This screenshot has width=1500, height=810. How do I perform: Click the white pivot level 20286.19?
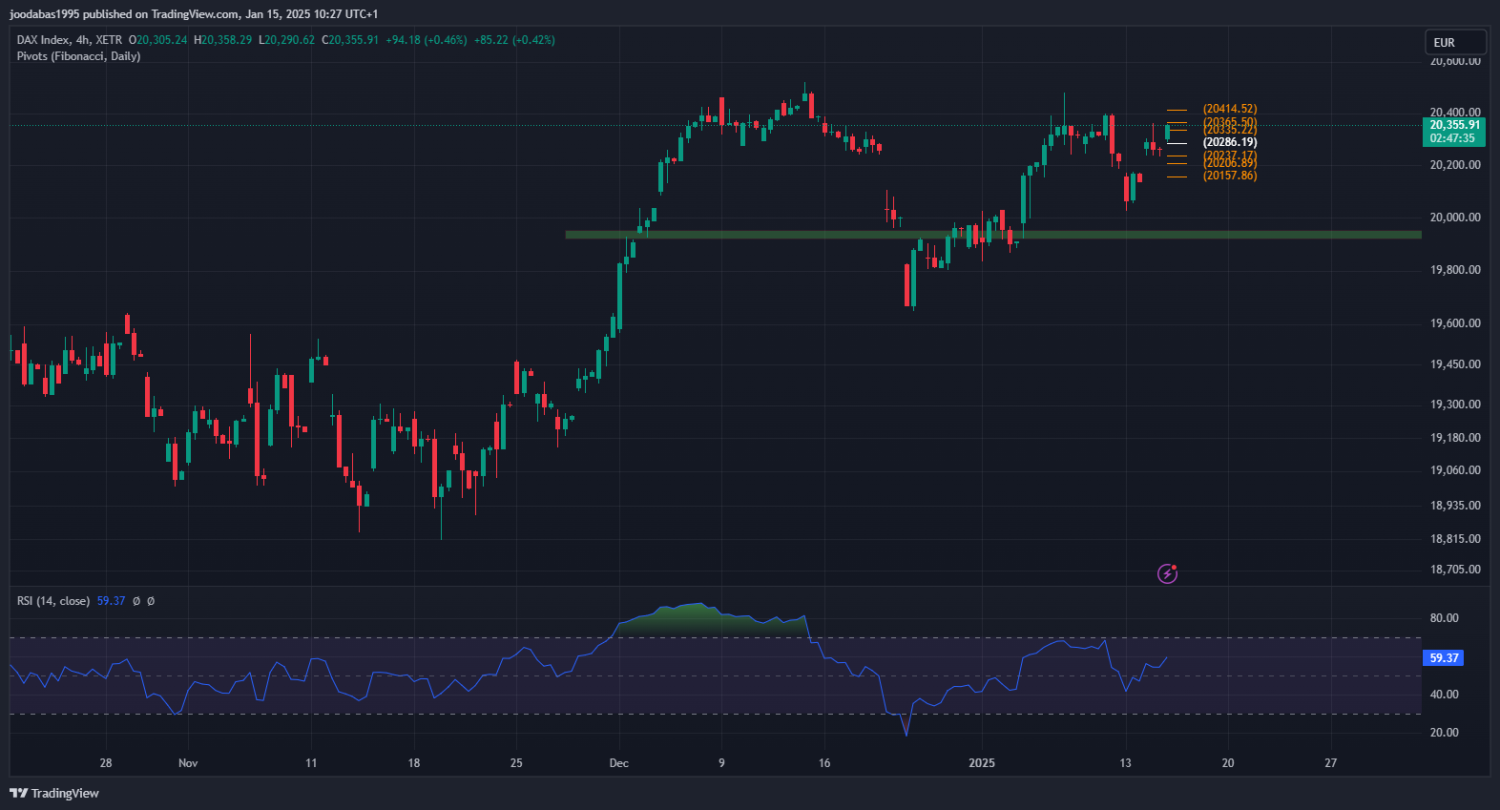point(1229,143)
